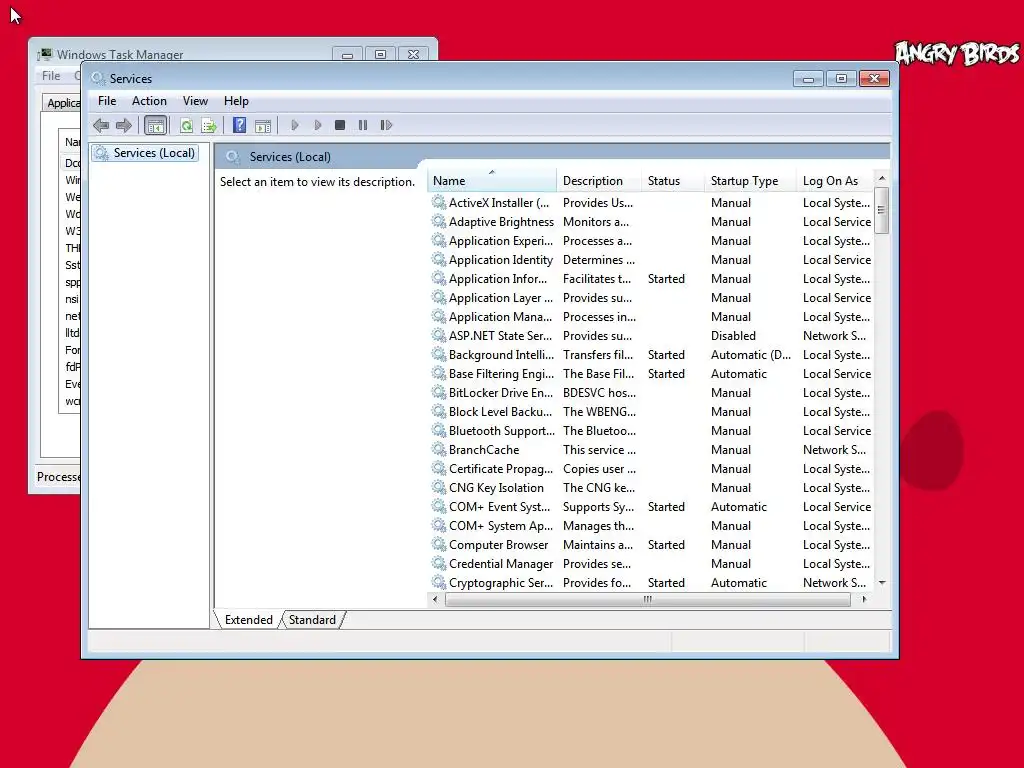Select the ASP.NET State Ser... service
Screen dimensions: 1024x768
pos(651,336)
